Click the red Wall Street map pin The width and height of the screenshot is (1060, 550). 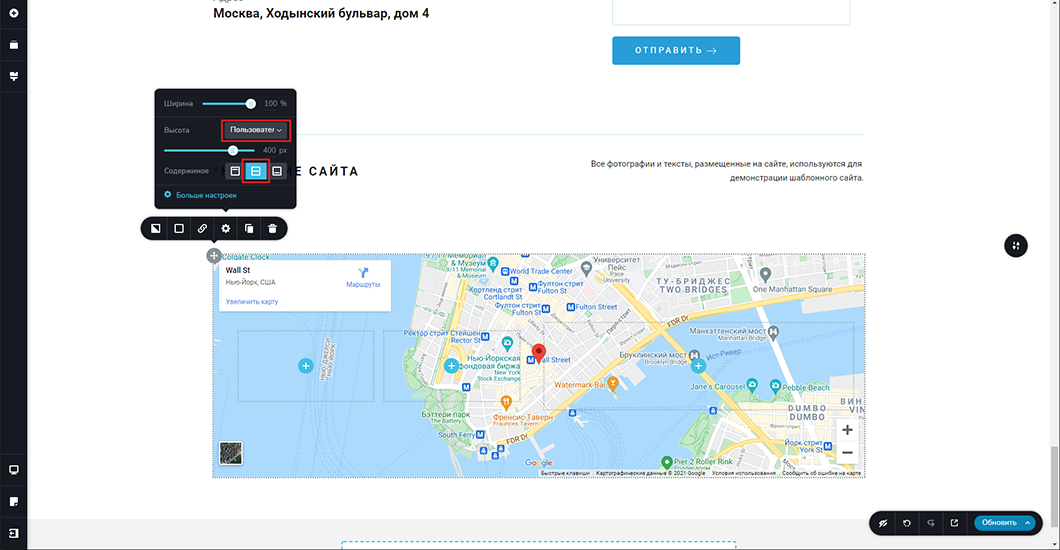pyautogui.click(x=539, y=353)
